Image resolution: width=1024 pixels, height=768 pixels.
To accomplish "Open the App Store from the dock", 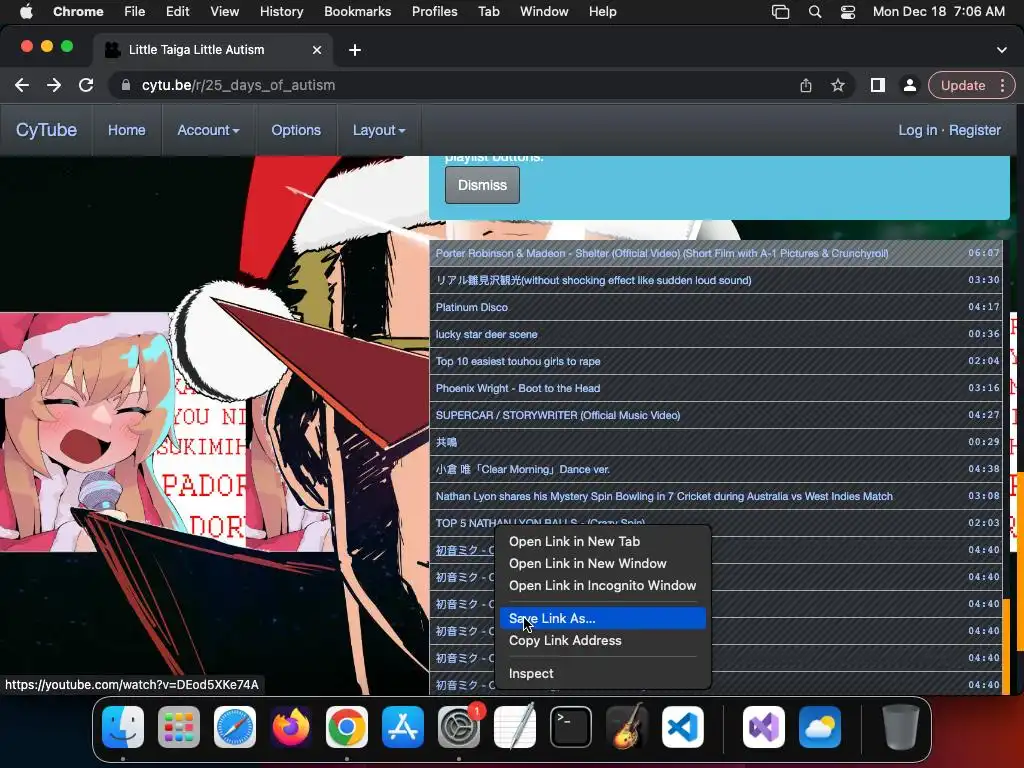I will click(x=403, y=727).
